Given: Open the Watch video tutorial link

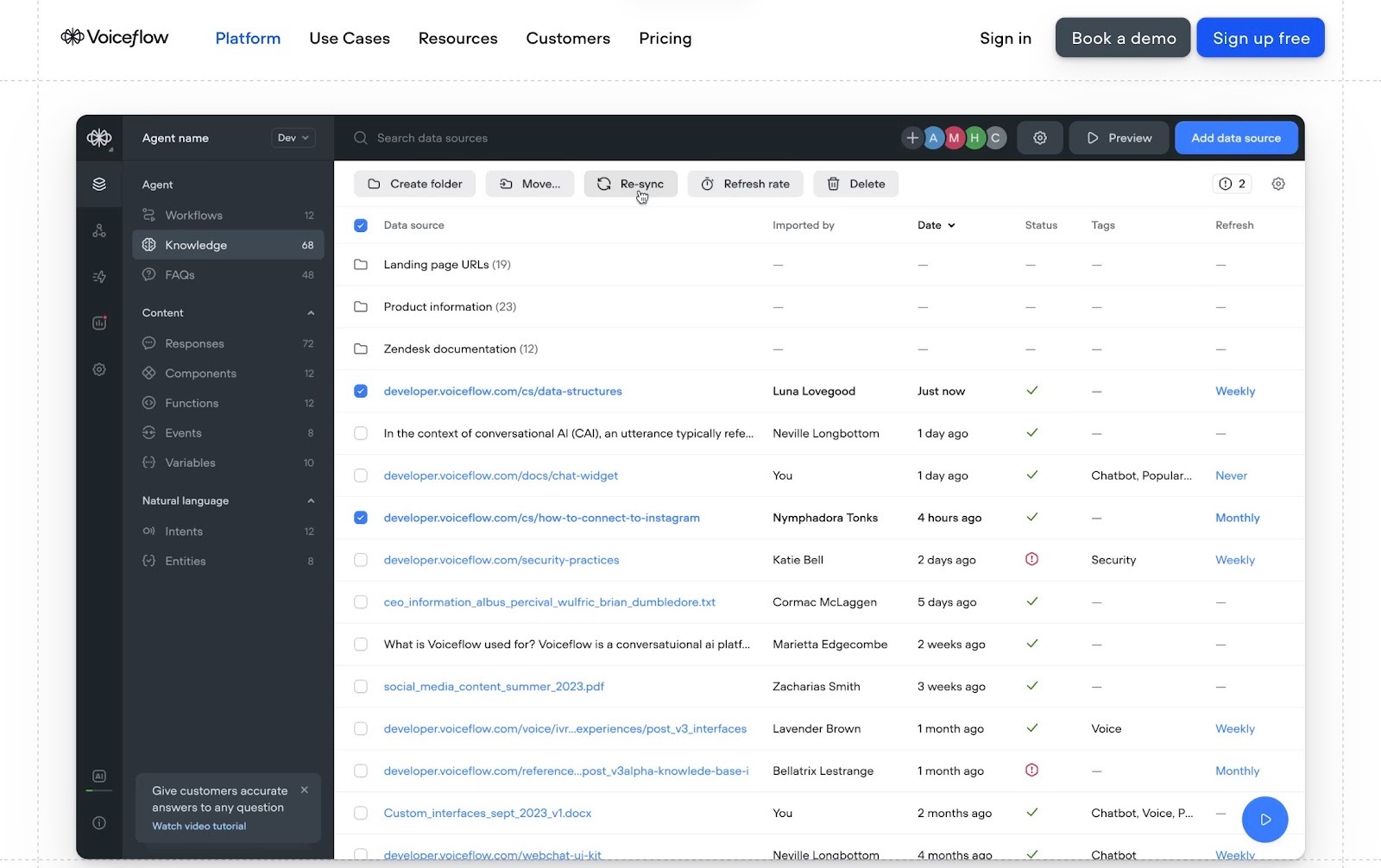Looking at the screenshot, I should coord(199,827).
